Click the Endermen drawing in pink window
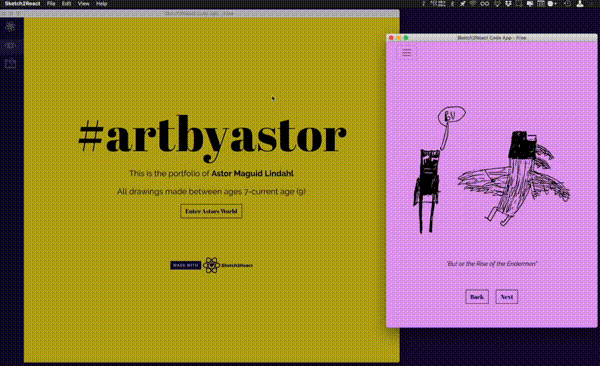The image size is (600, 366). point(492,170)
